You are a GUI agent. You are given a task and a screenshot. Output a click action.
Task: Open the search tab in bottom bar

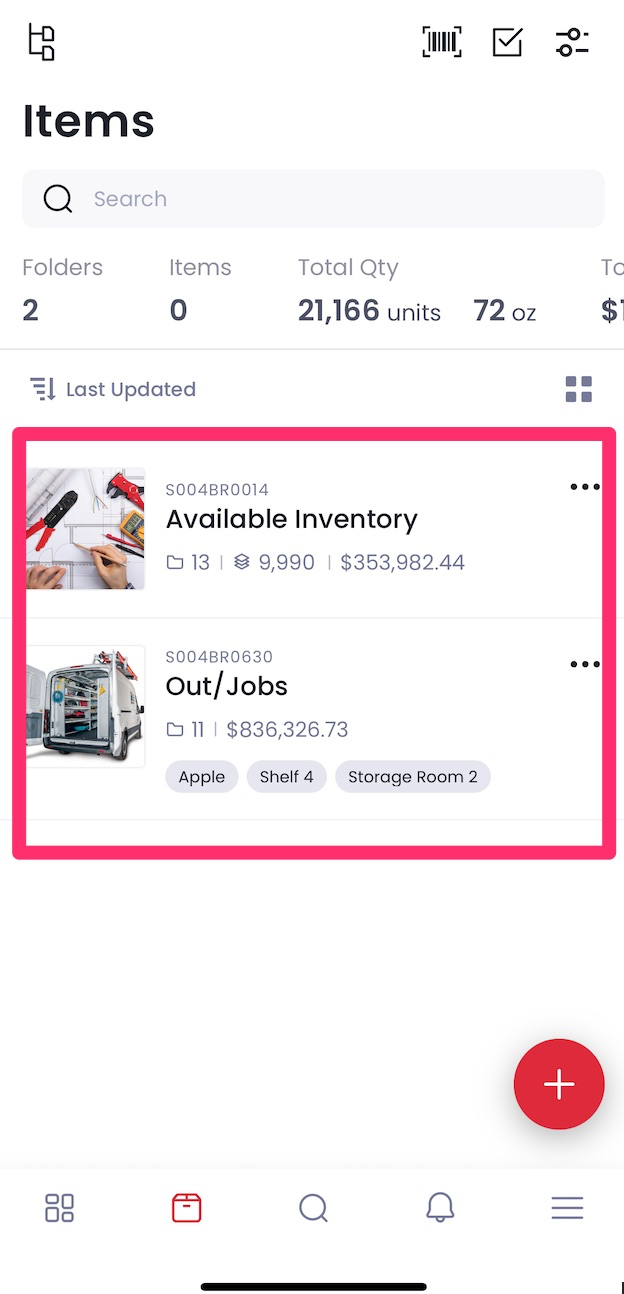point(313,1208)
